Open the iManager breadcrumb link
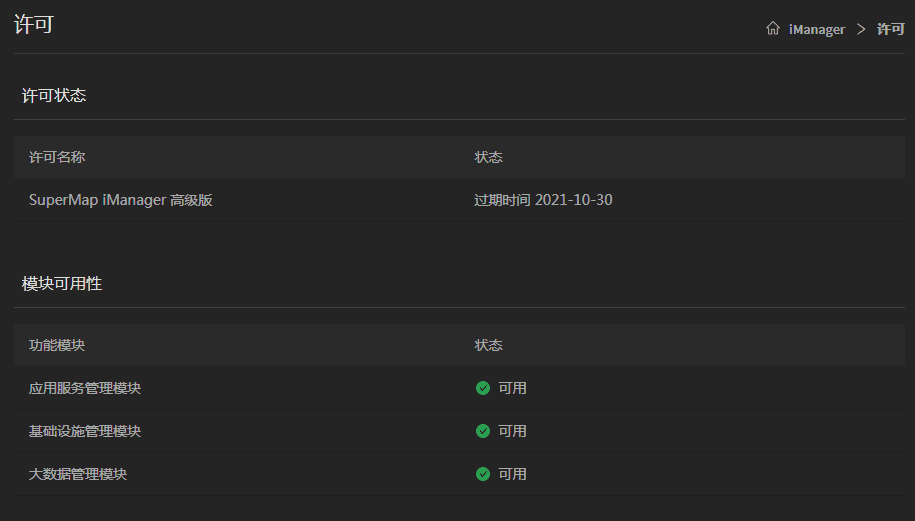This screenshot has width=915, height=521. click(816, 30)
